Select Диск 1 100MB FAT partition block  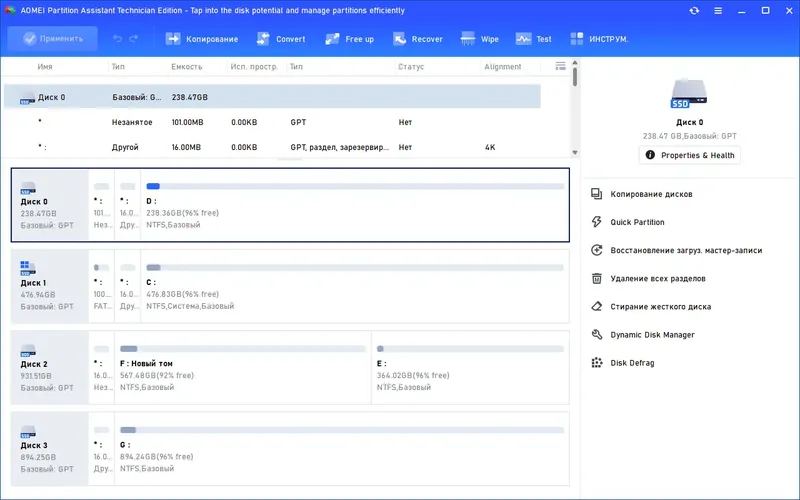pos(102,286)
